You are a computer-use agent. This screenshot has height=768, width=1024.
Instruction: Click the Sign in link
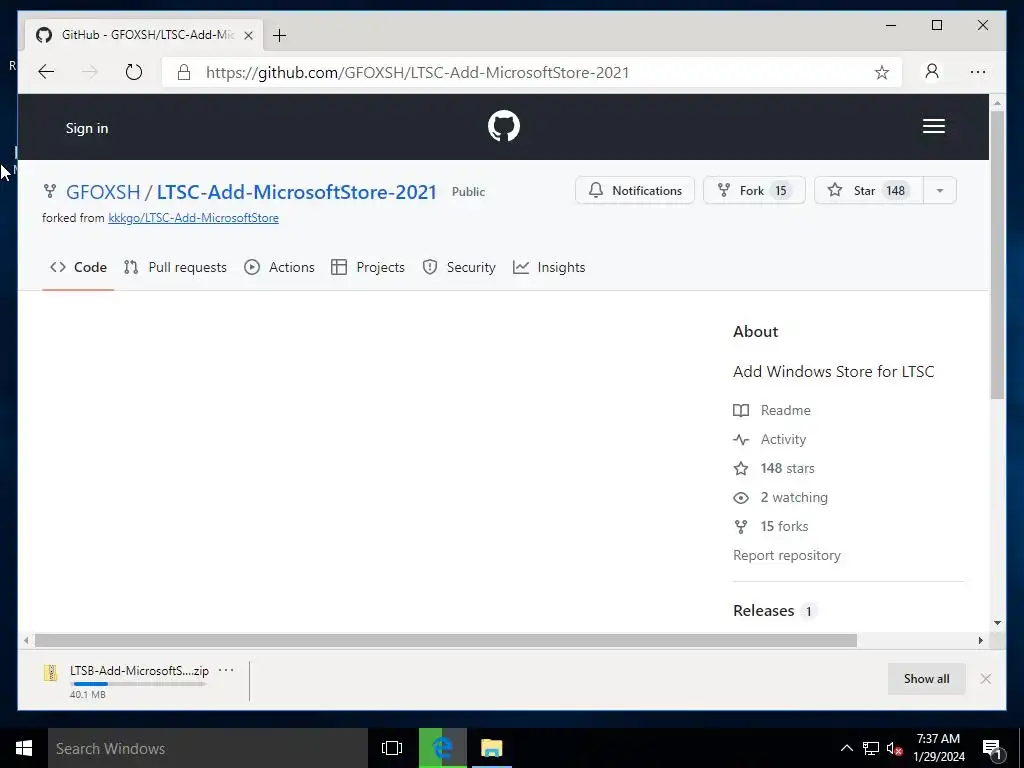87,128
